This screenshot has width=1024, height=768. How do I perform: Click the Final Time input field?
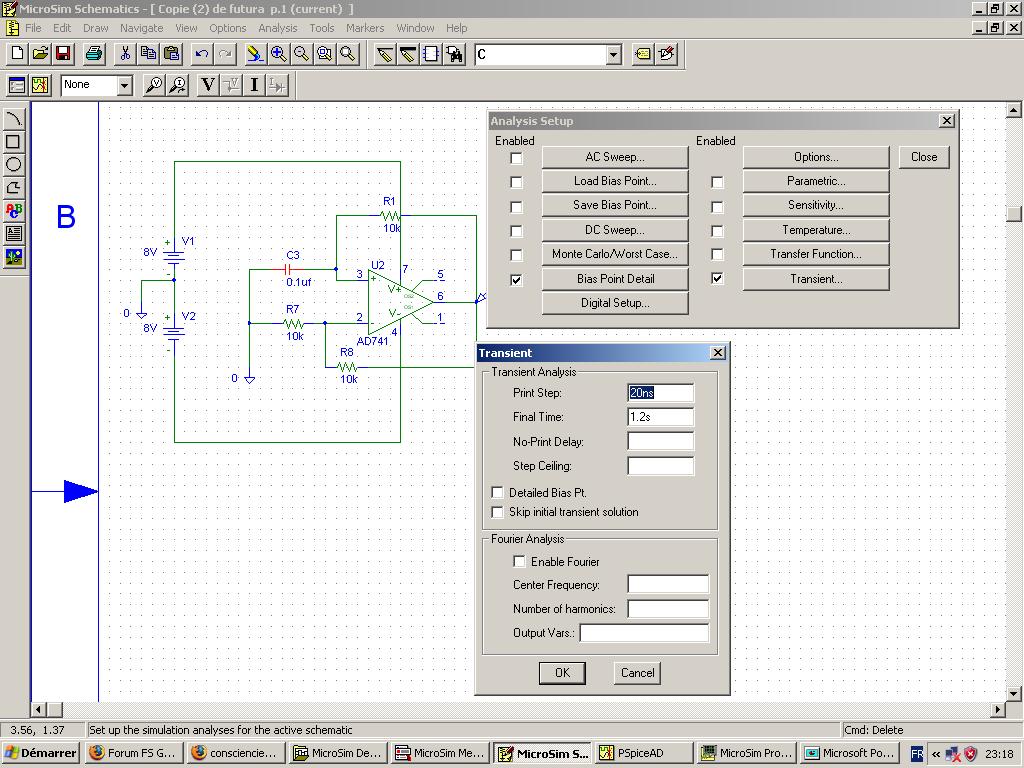(660, 417)
